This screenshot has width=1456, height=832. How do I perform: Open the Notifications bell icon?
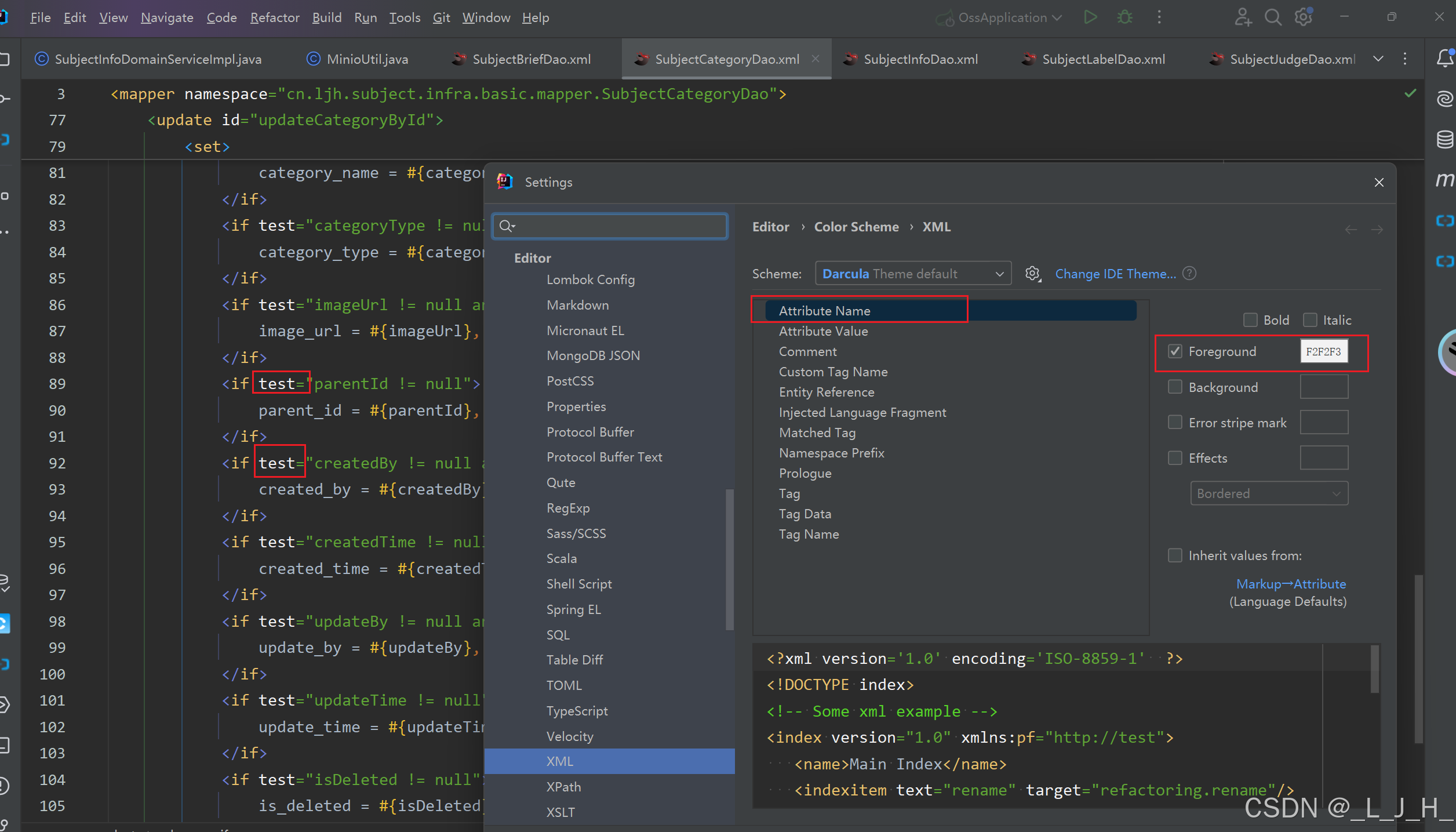tap(1444, 59)
